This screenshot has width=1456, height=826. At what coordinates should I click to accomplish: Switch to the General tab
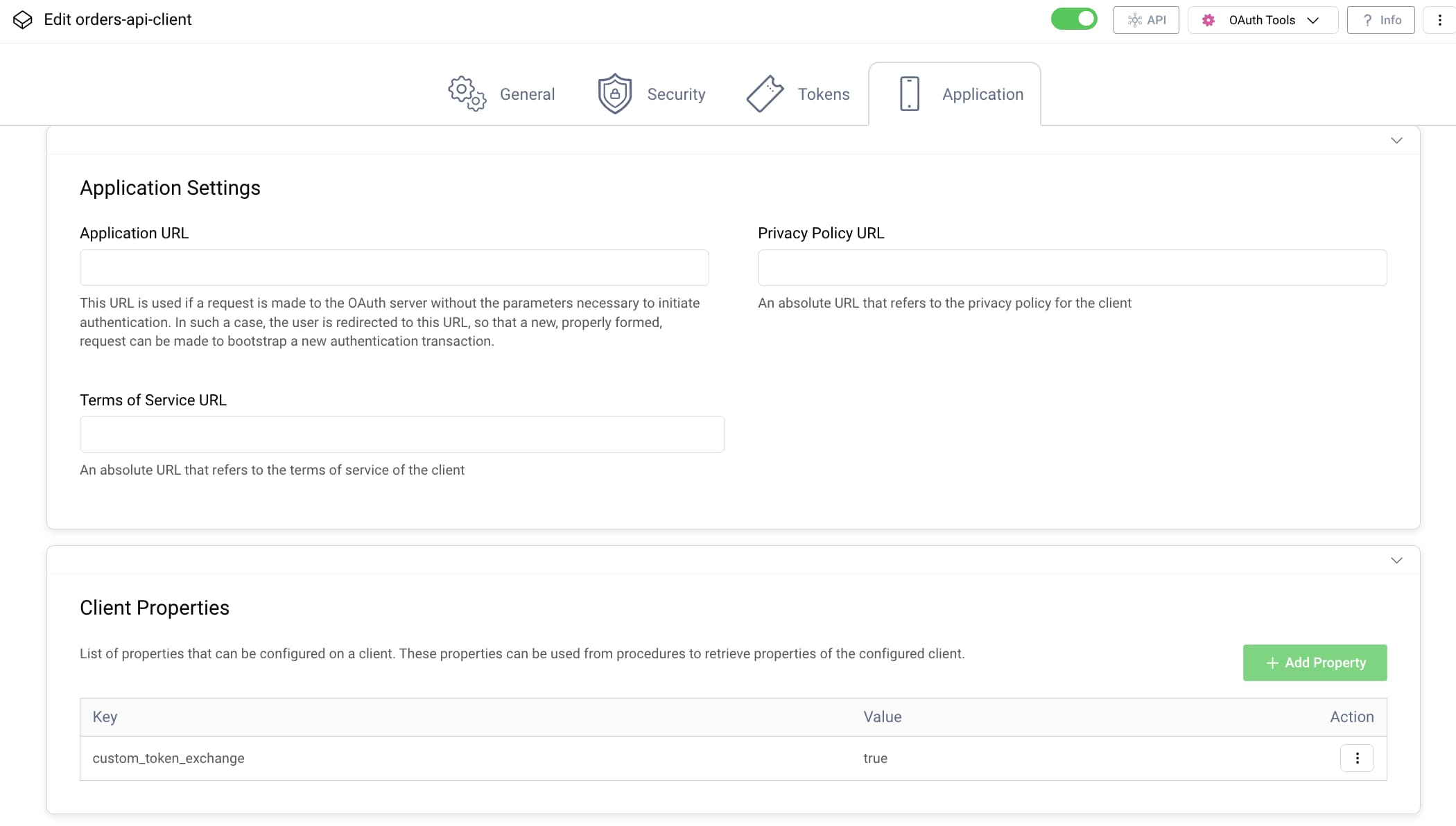(x=527, y=94)
